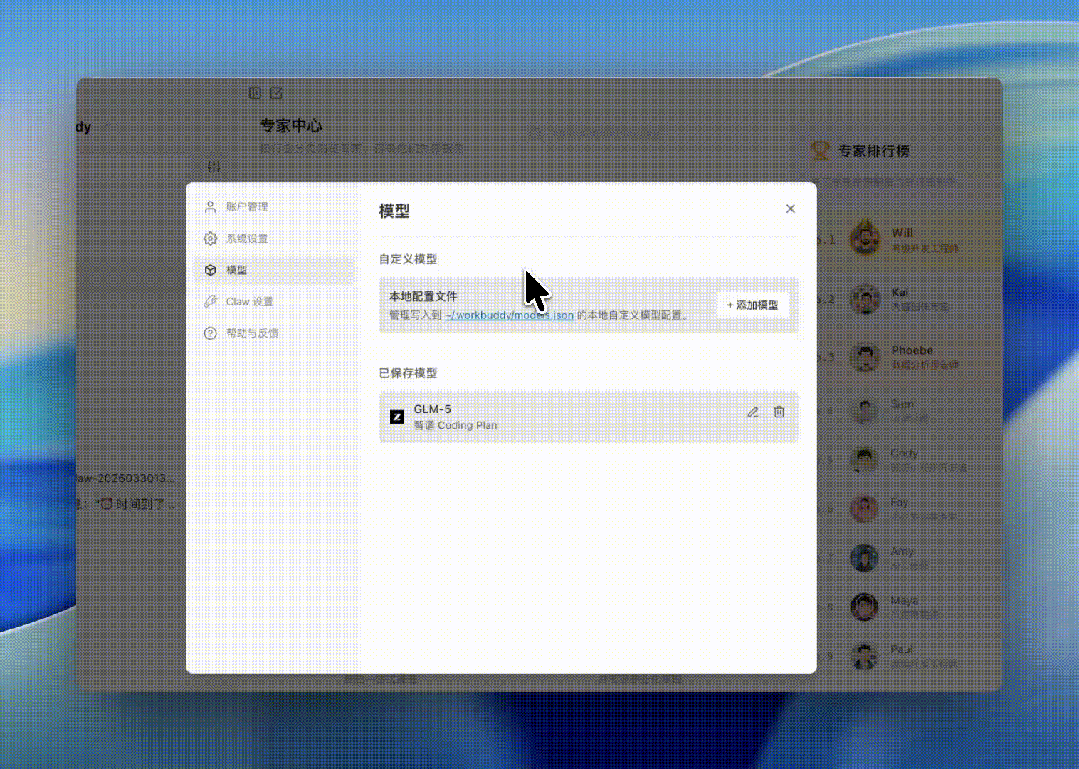Click Kai's avatar in ranking list
This screenshot has height=769, width=1079.
(x=864, y=298)
